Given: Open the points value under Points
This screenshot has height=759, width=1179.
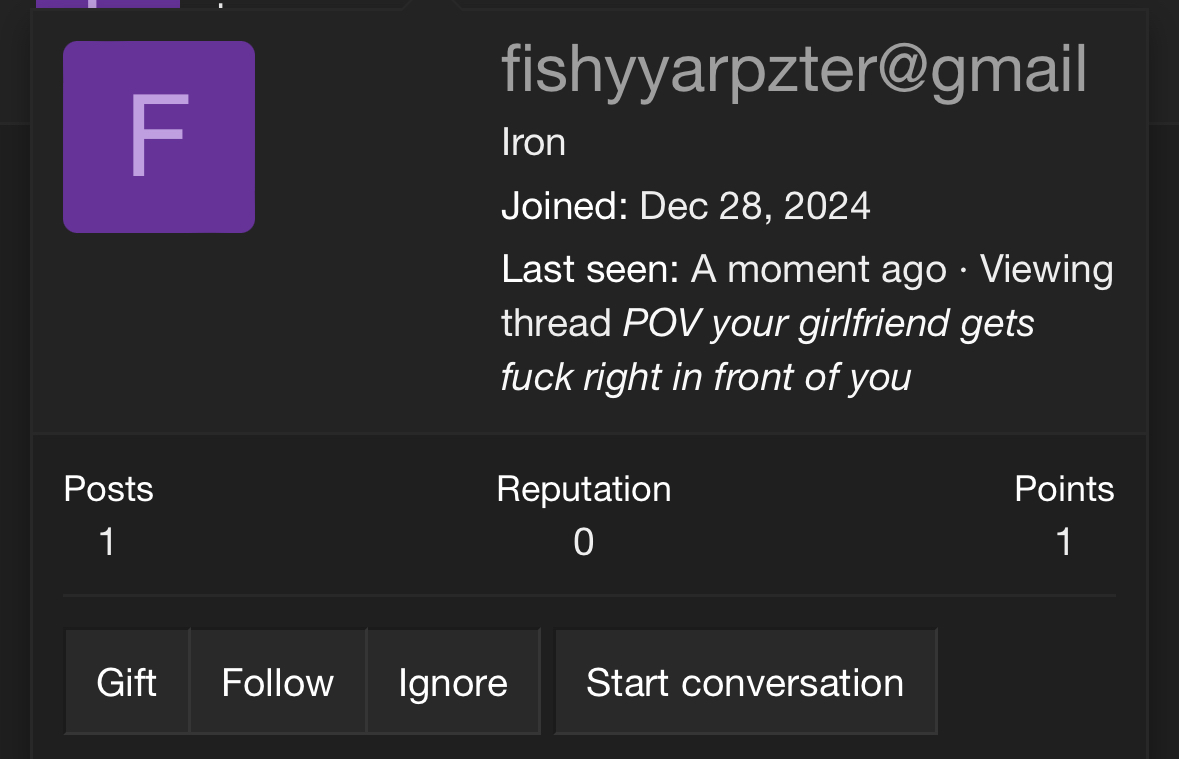Looking at the screenshot, I should (x=1064, y=542).
